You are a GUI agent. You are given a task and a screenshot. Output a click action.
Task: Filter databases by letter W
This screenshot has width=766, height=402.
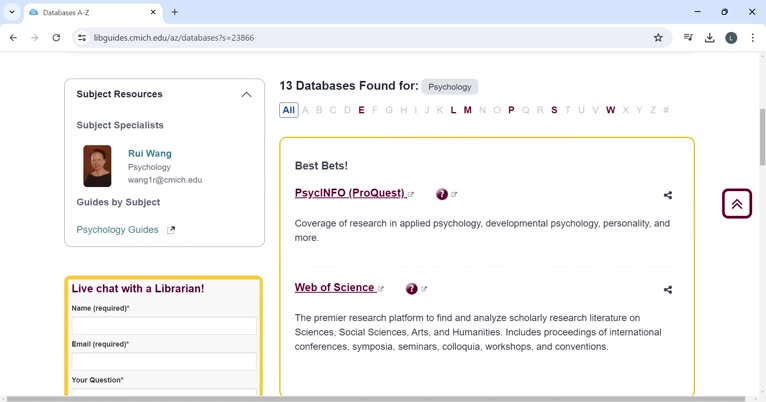click(x=610, y=110)
